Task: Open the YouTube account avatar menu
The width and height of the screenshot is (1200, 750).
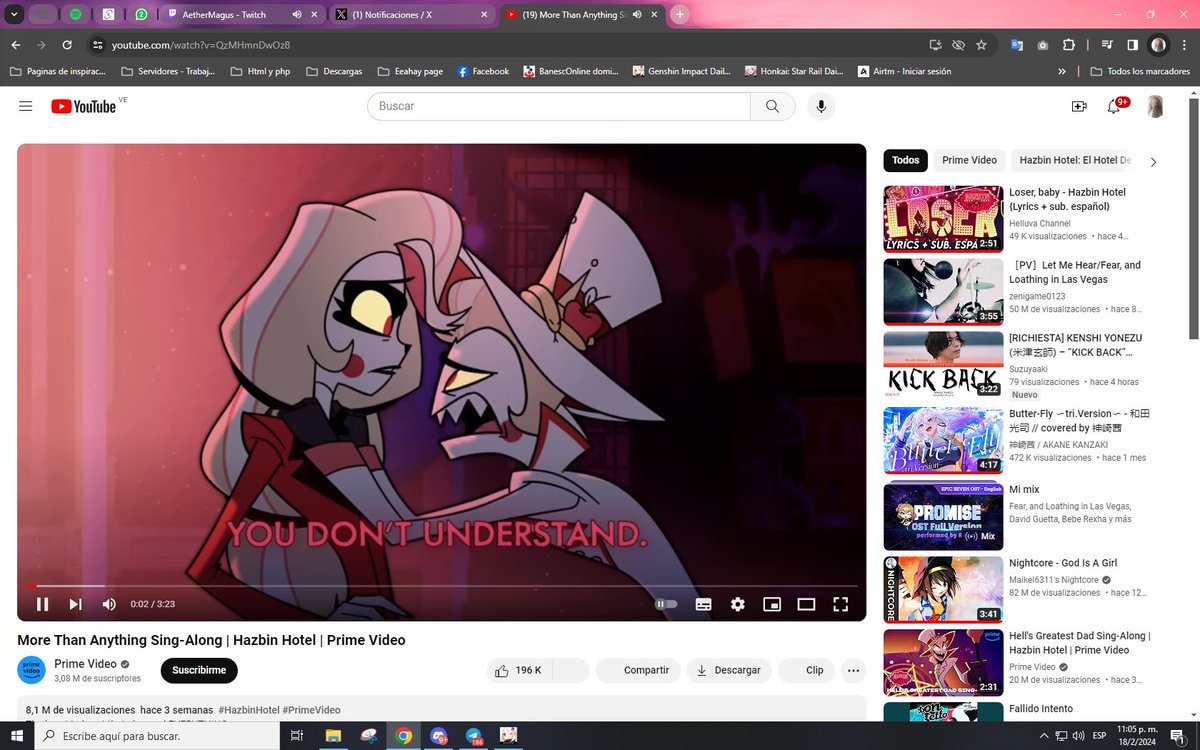Action: (x=1155, y=106)
